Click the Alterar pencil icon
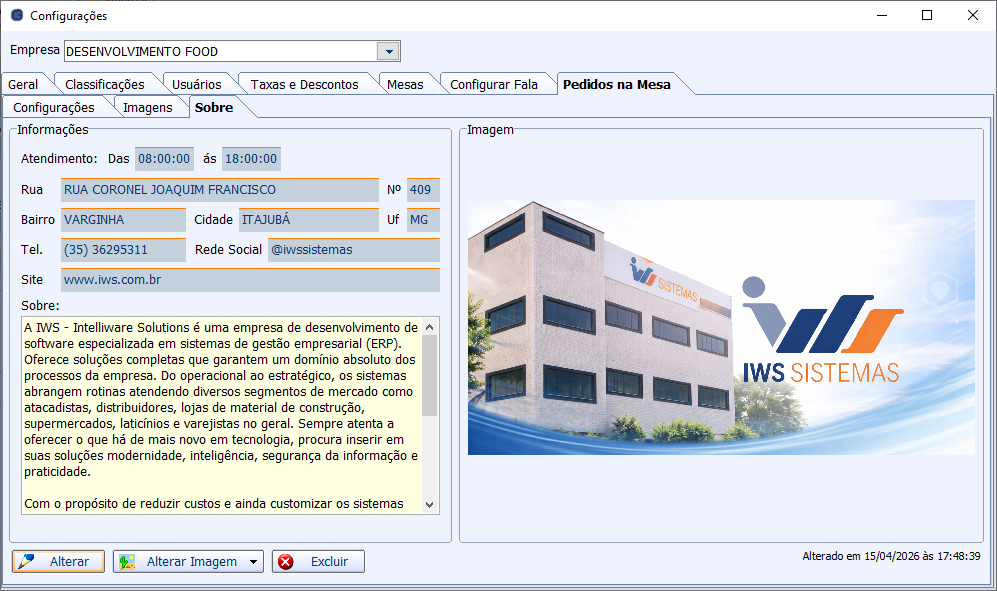The height and width of the screenshot is (591, 997). (27, 562)
